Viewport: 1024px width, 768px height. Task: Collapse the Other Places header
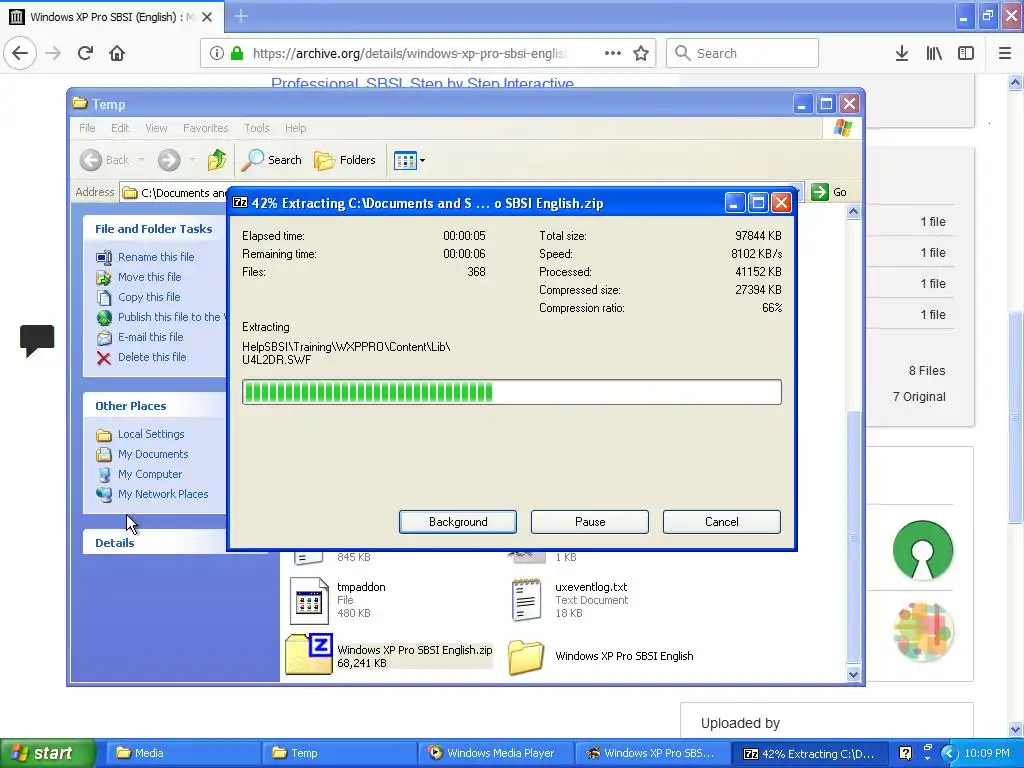pyautogui.click(x=154, y=406)
